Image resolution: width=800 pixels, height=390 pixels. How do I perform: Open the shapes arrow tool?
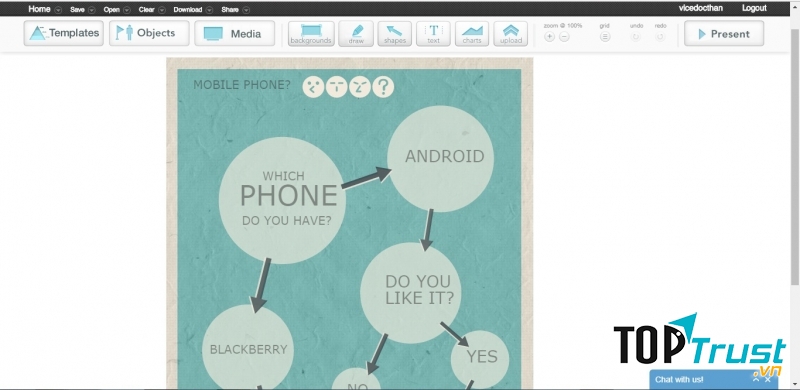(x=394, y=34)
